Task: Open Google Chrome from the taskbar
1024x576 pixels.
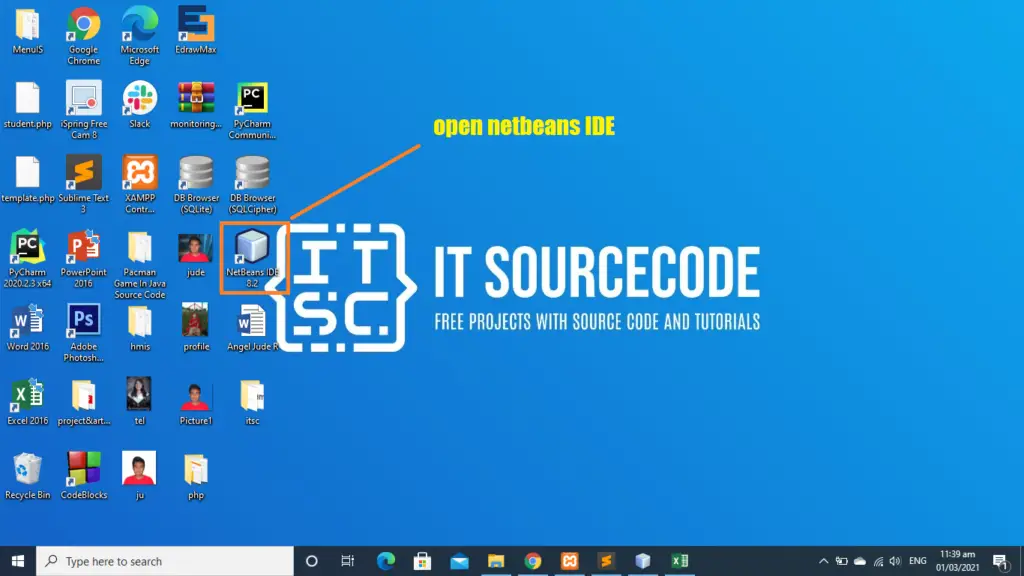Action: click(x=534, y=561)
